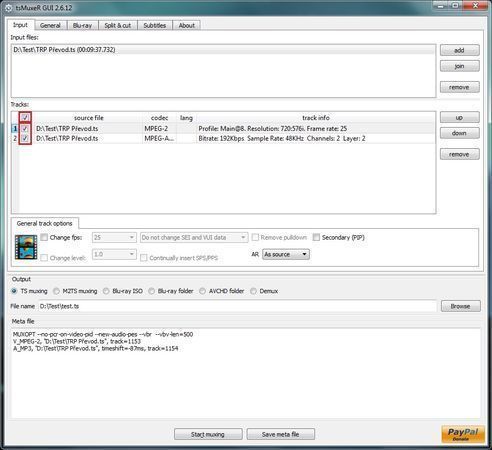Uncheck the MPEG audio track checkbox
Viewport: 492px width, 450px height.
pyautogui.click(x=25, y=138)
